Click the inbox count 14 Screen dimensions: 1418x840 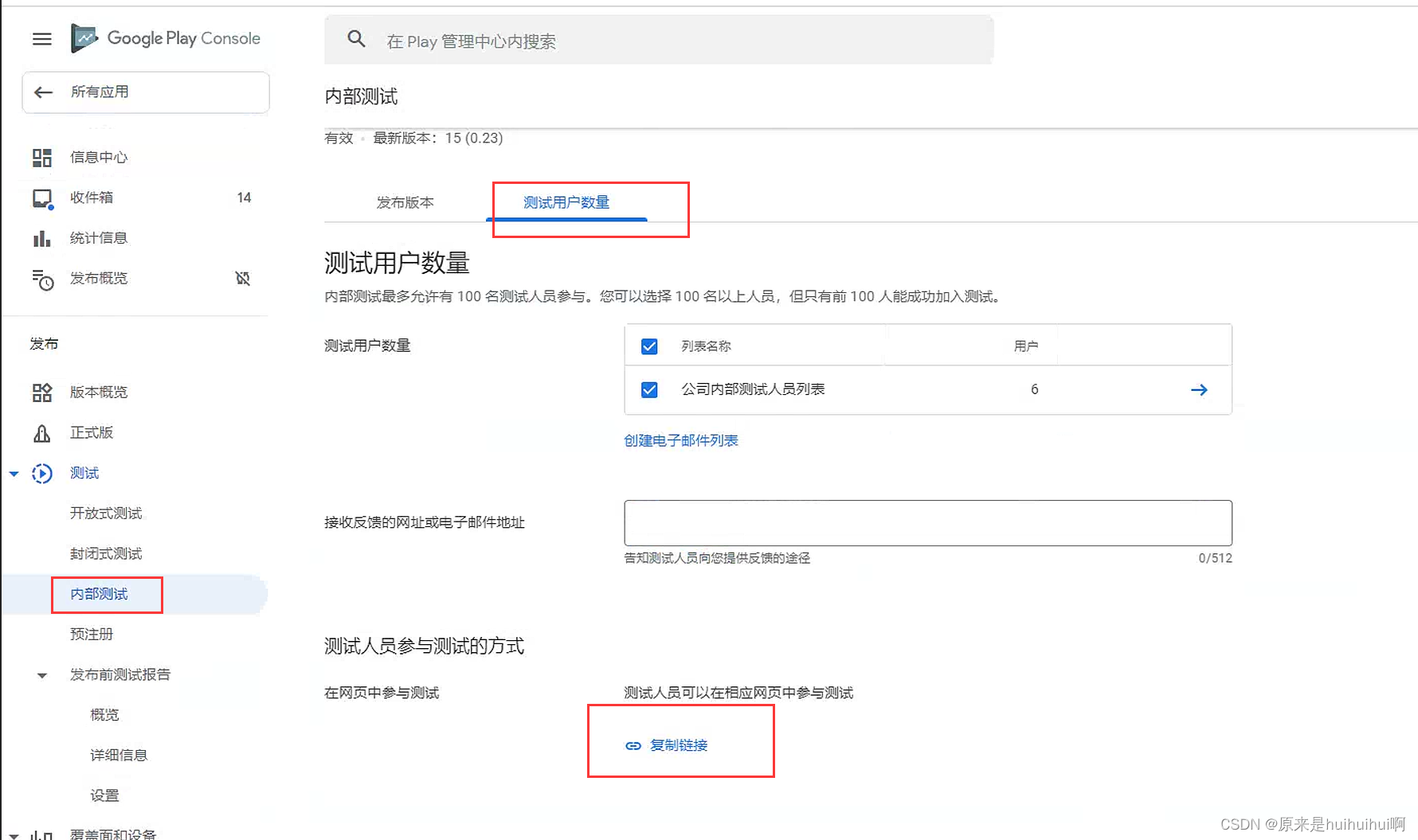pyautogui.click(x=244, y=197)
